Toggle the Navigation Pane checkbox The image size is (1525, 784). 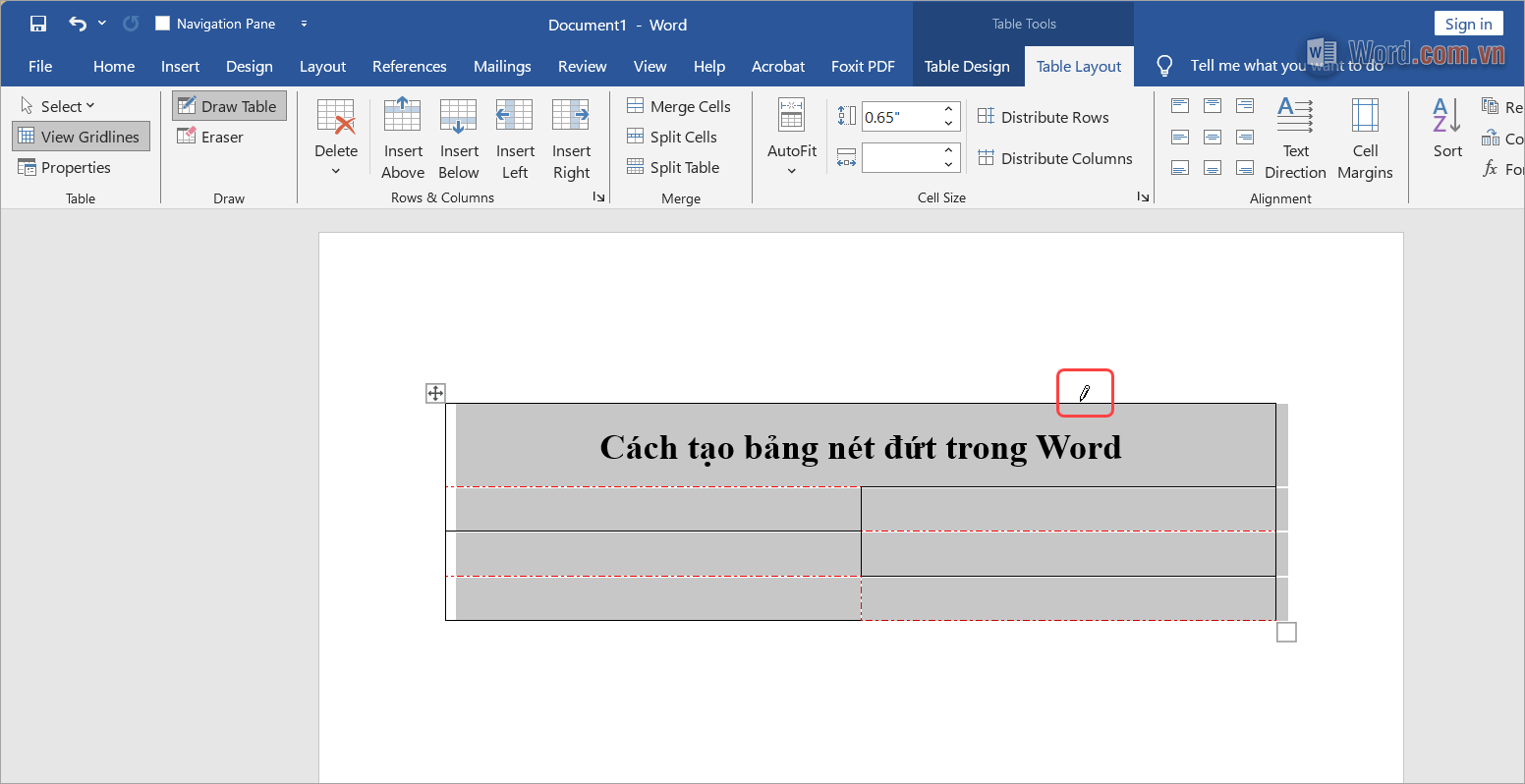pyautogui.click(x=163, y=23)
